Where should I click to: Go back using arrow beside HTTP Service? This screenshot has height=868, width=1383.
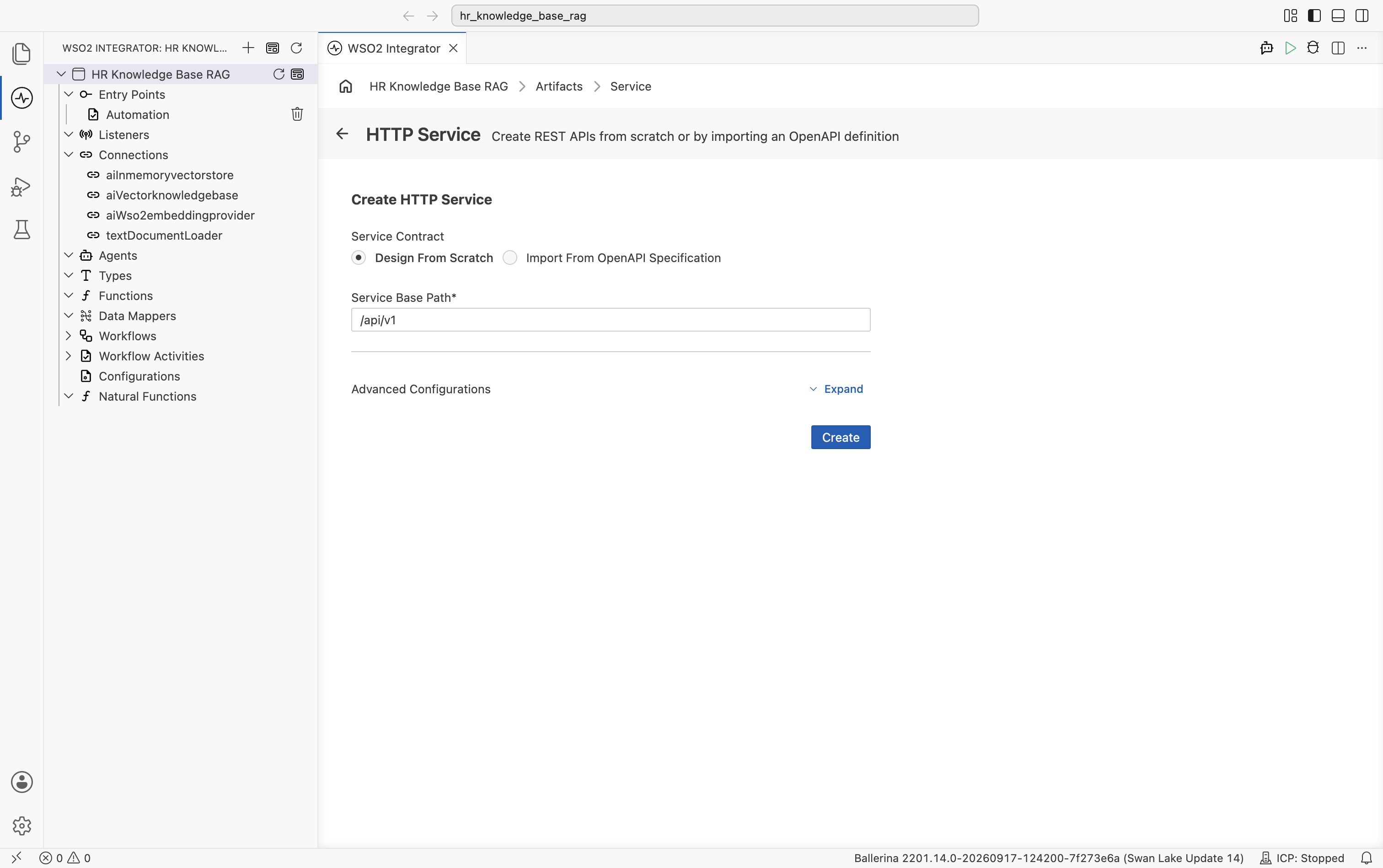[342, 134]
